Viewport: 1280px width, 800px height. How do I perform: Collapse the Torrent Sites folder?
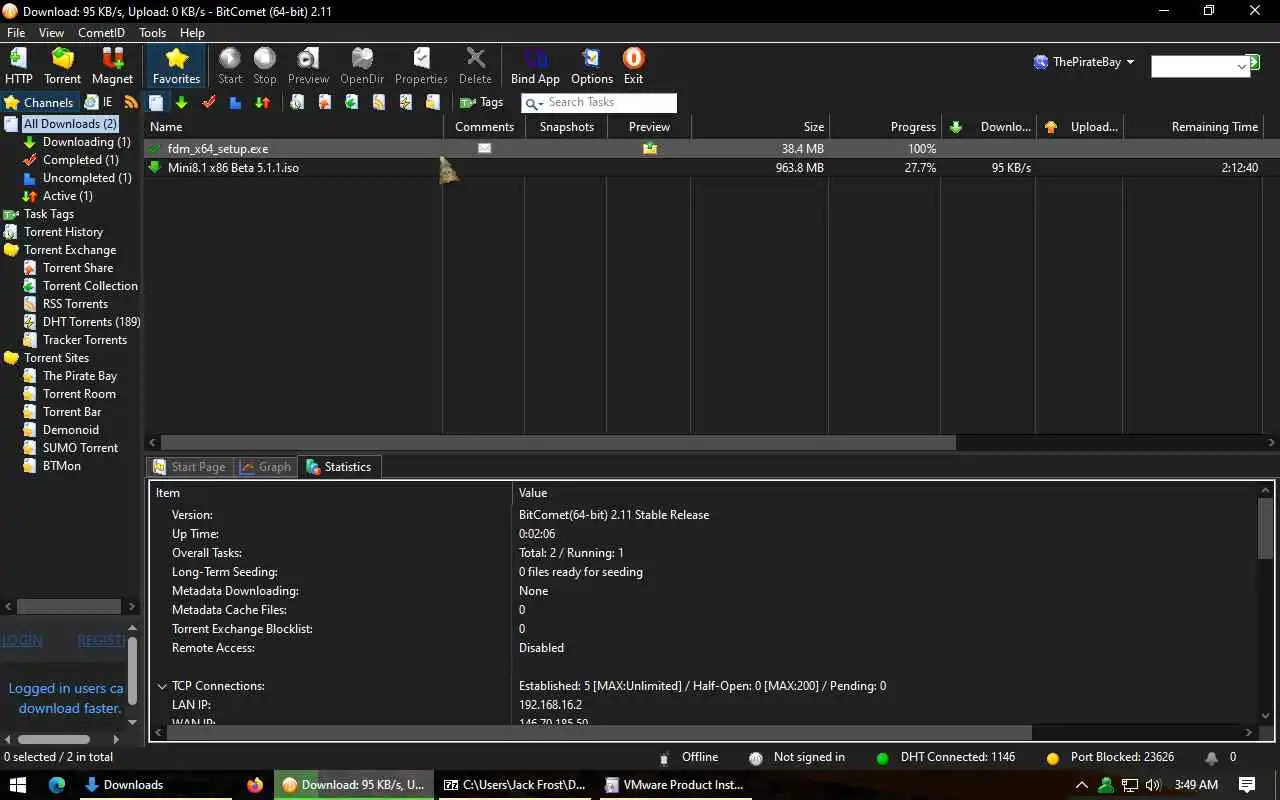coord(56,358)
